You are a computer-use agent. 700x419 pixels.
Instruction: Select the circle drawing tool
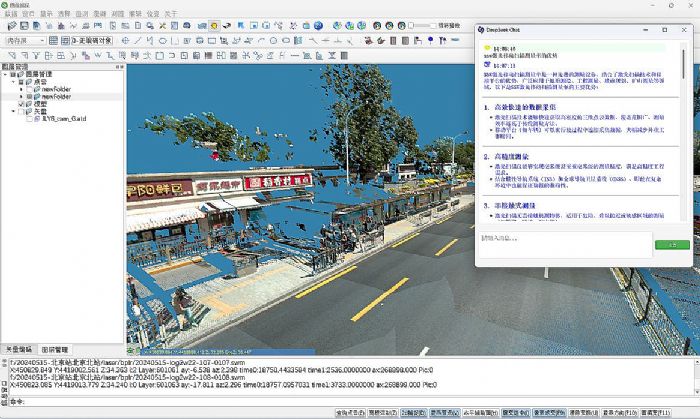[x=165, y=40]
